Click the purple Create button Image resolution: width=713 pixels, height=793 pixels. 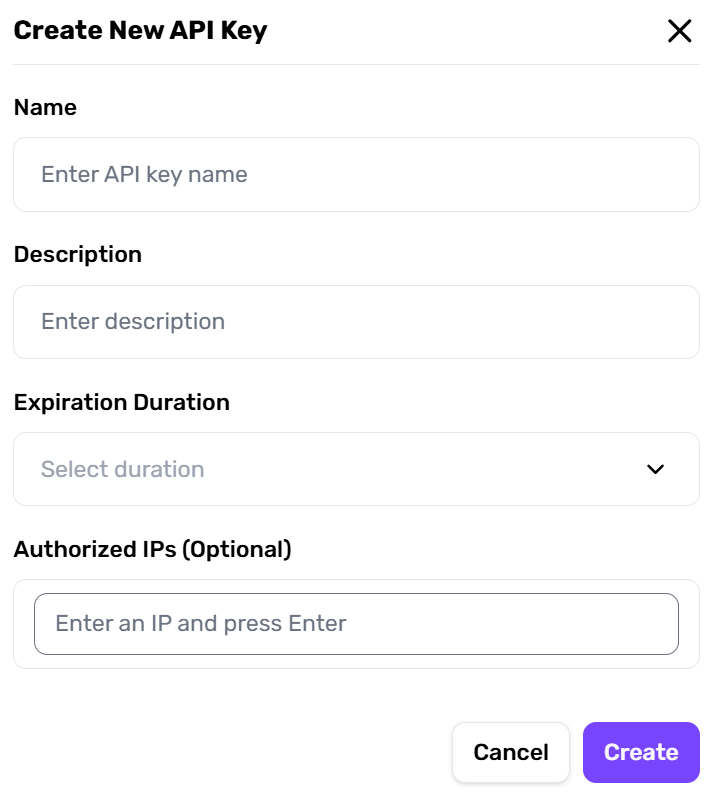click(x=641, y=752)
